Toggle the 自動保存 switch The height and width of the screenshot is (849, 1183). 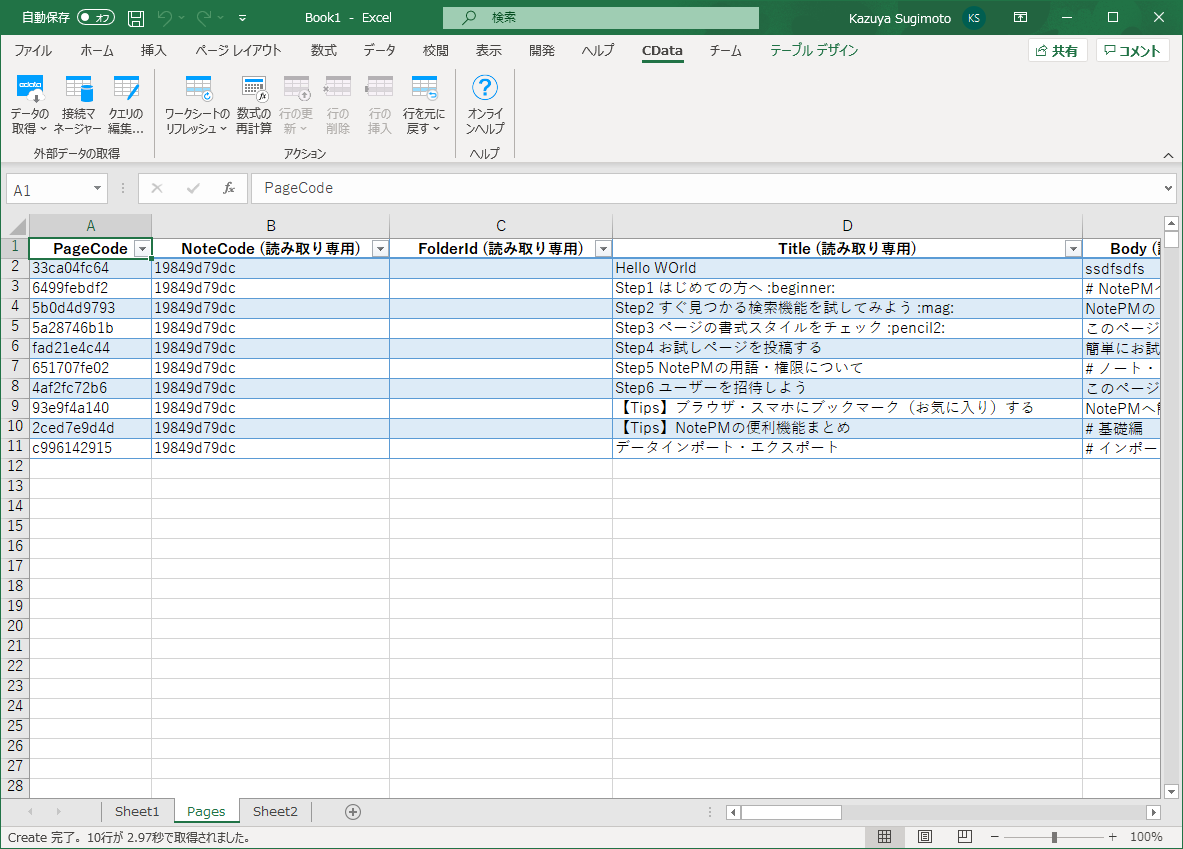point(96,17)
